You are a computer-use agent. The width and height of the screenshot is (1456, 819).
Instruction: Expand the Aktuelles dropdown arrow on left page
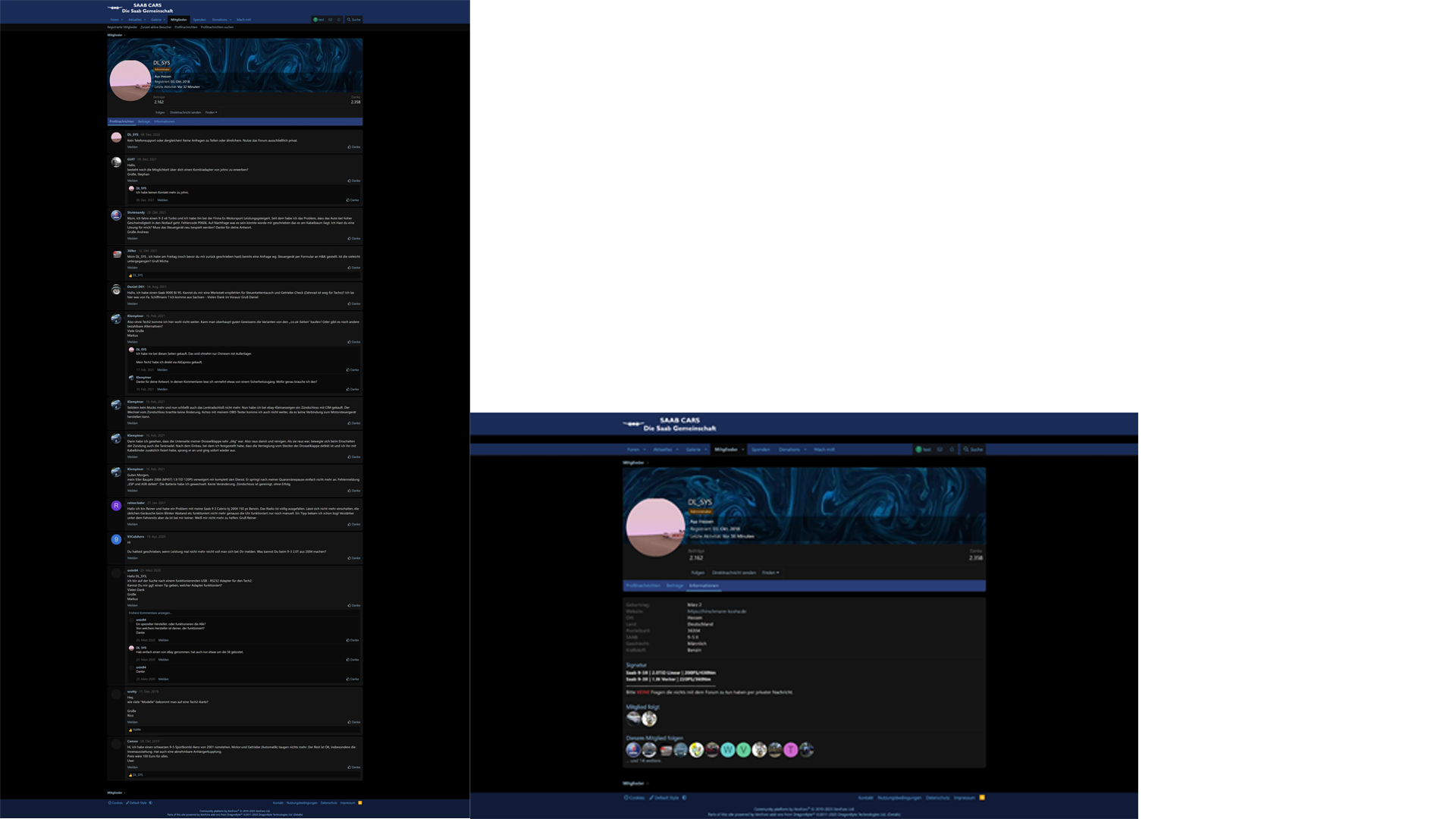pyautogui.click(x=145, y=20)
